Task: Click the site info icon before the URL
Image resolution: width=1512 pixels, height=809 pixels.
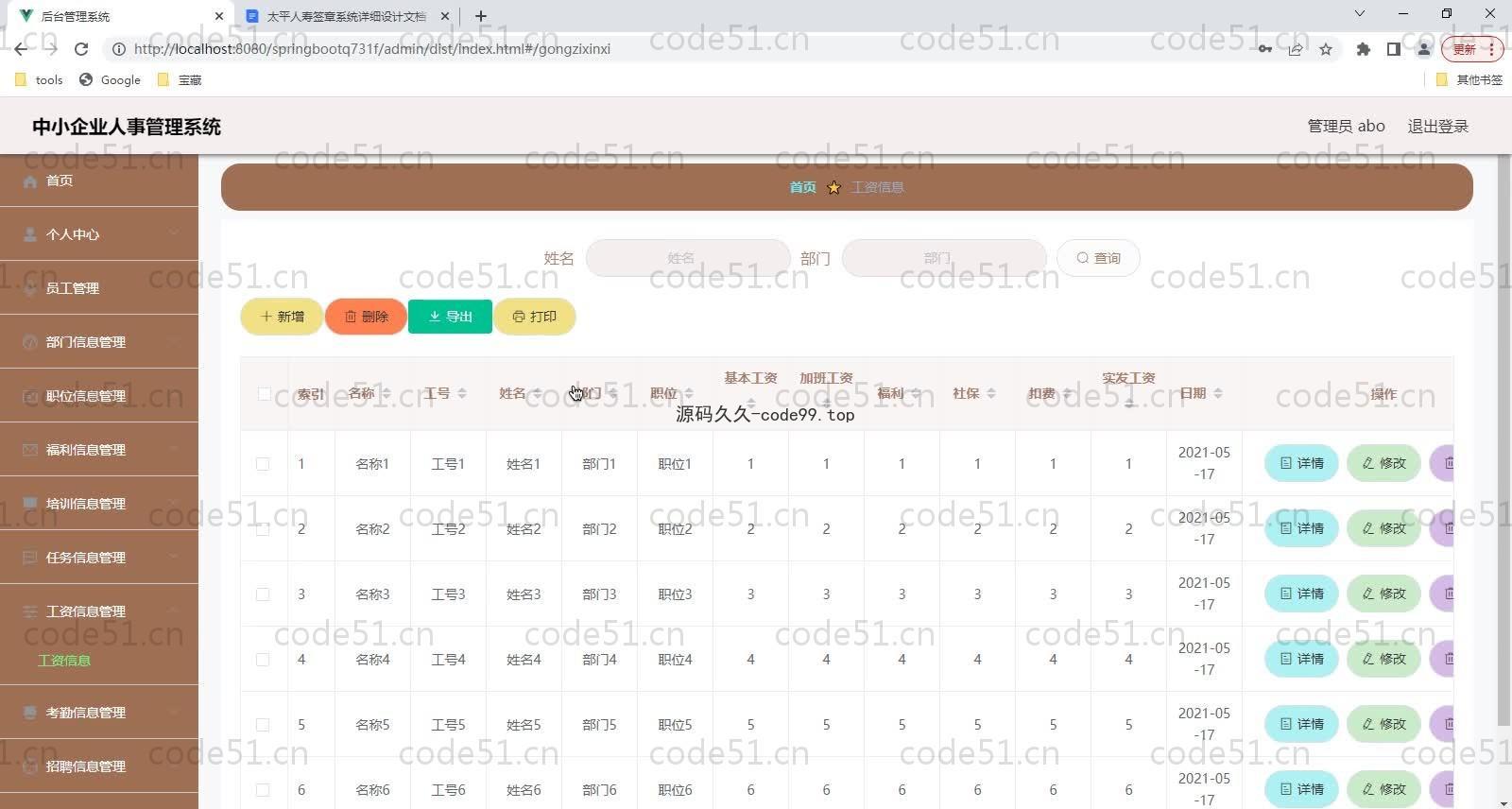Action: coord(119,49)
